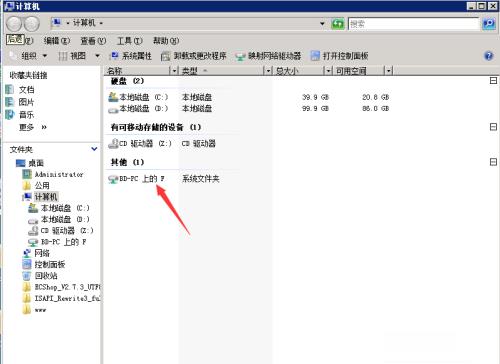Show 更多 favorite links
500x364 pixels.
pos(33,127)
